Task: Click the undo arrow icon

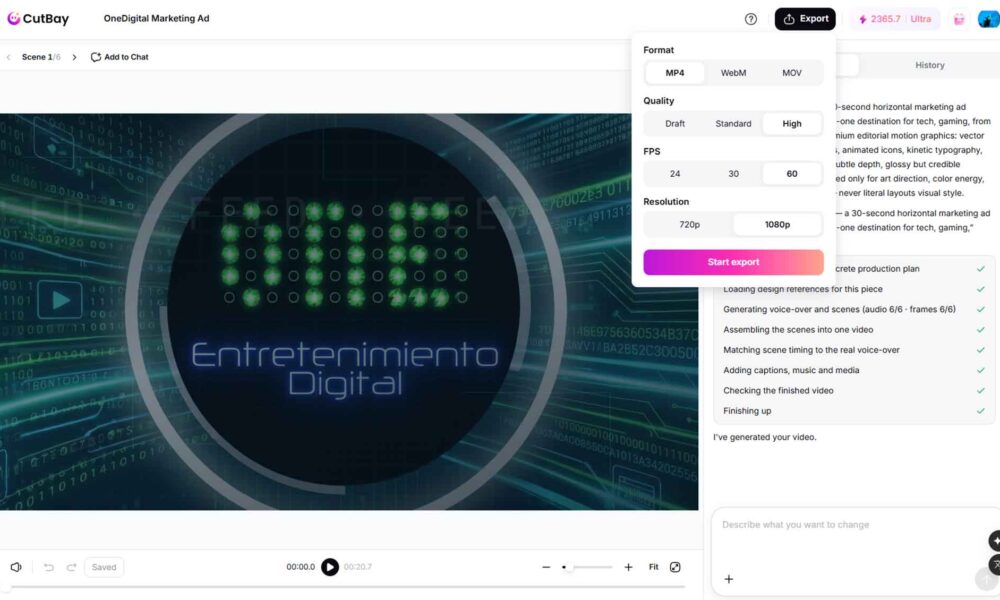Action: click(x=48, y=567)
